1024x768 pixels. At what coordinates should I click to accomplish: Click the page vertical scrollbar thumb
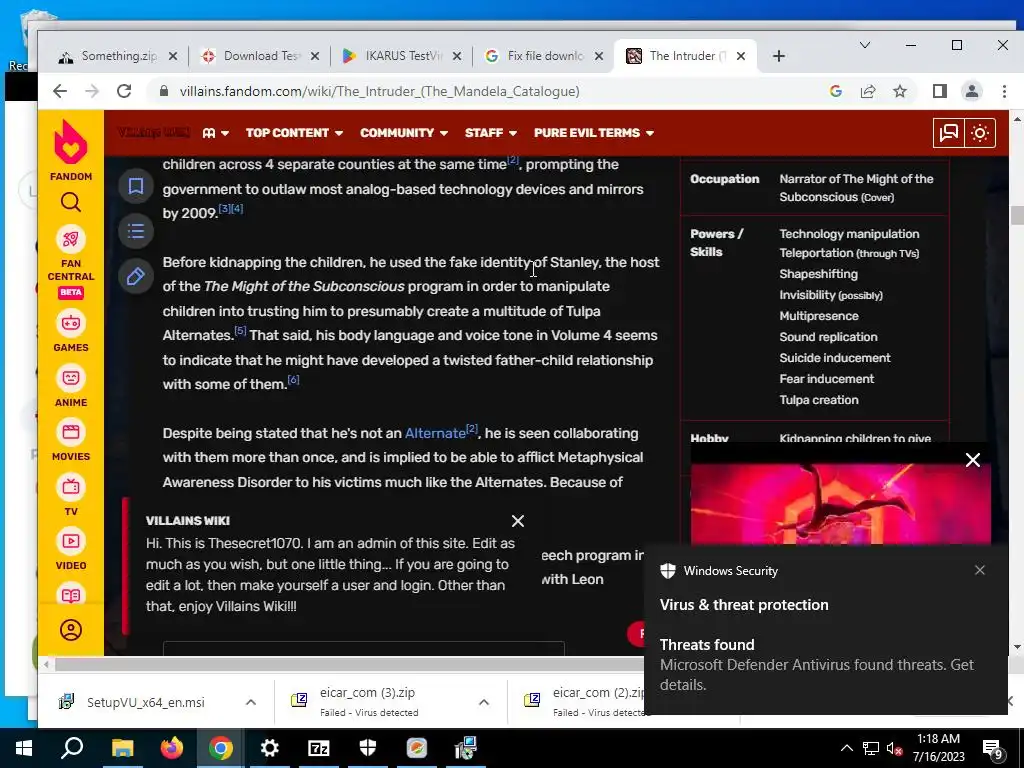[1017, 215]
